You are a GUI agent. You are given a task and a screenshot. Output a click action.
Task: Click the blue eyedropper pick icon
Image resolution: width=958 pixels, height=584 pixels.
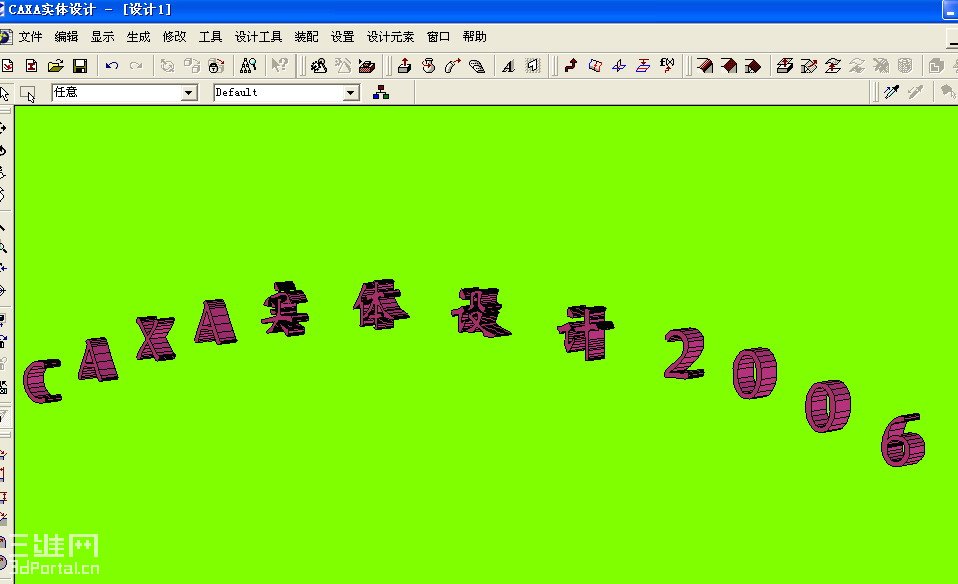892,92
